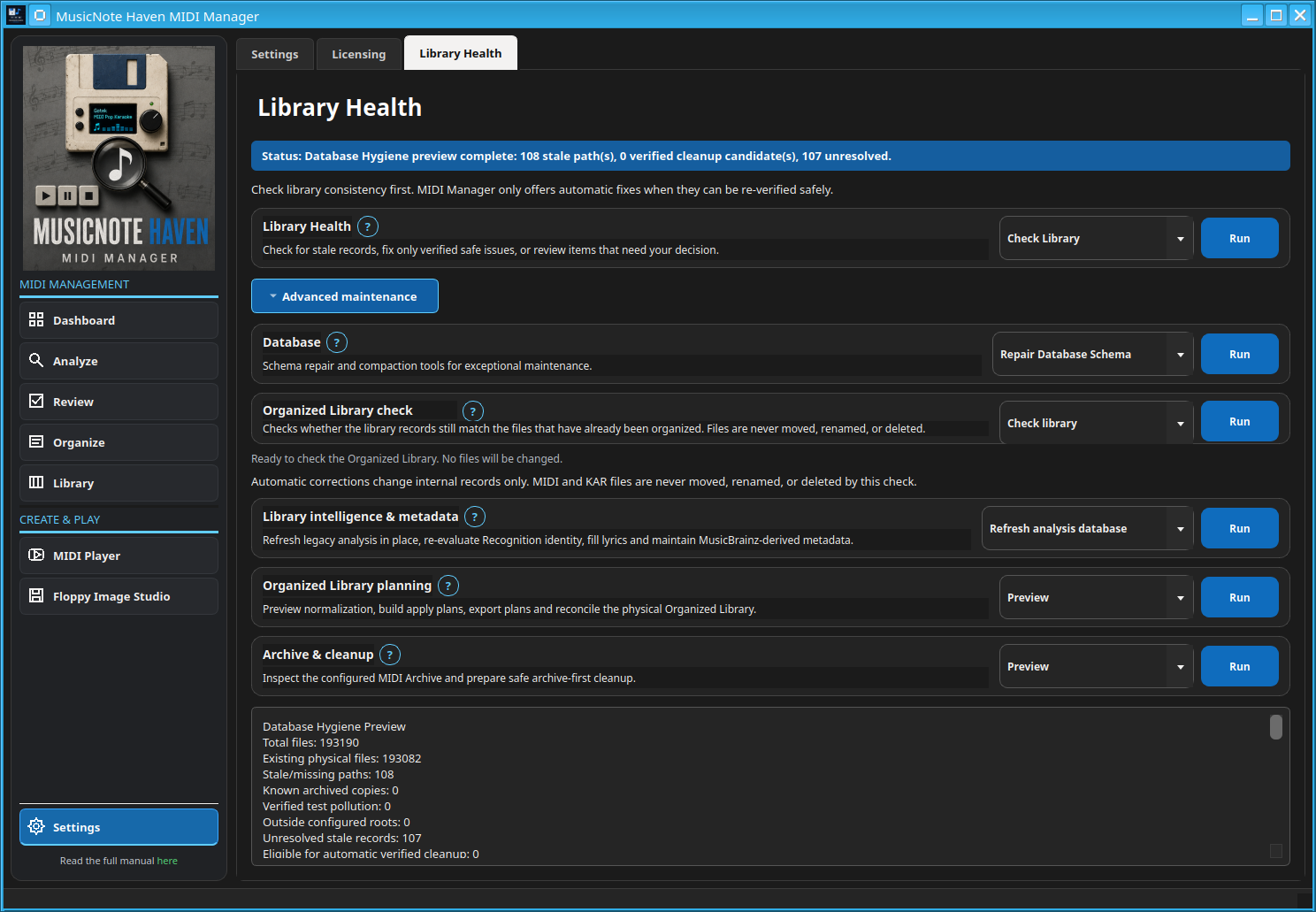This screenshot has width=1316, height=912.
Task: Open the Dashboard grid icon
Action: (x=36, y=319)
